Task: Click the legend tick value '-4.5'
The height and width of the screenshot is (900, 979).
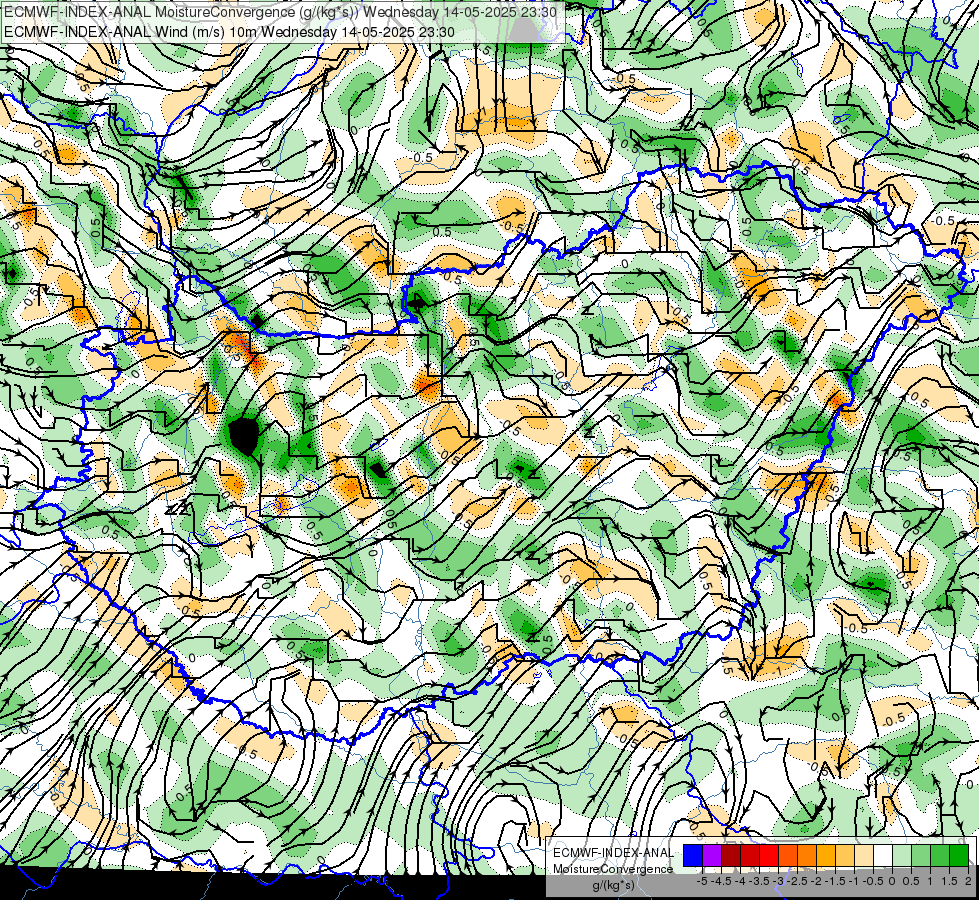Action: coord(721,881)
